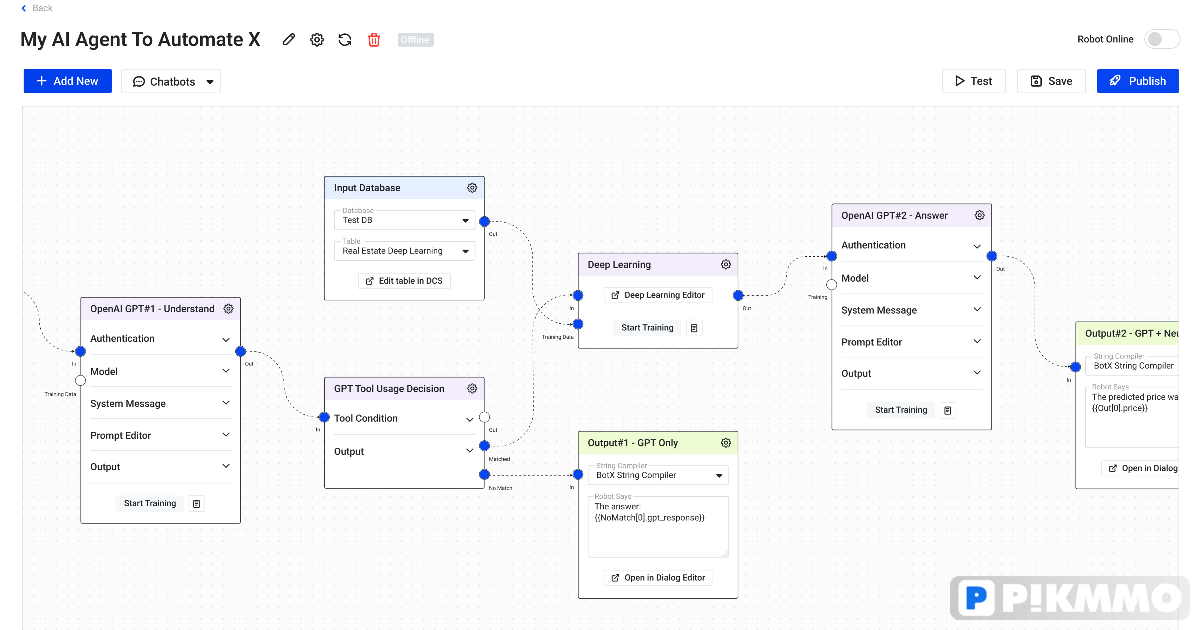Open settings gear on OpenAI GPT#1 node
Image resolution: width=1200 pixels, height=630 pixels.
[x=228, y=309]
